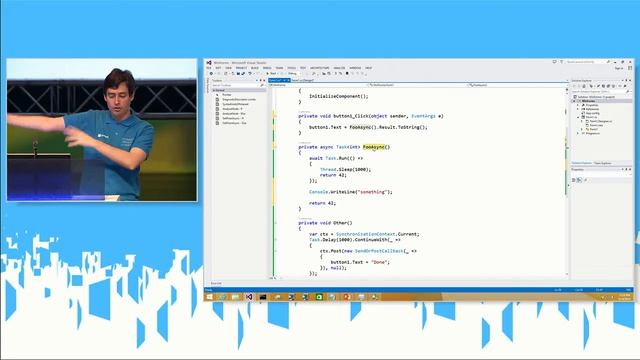Viewport: 640px width, 360px height.
Task: Switch to the Form1.cs [Design] tab
Action: point(302,80)
